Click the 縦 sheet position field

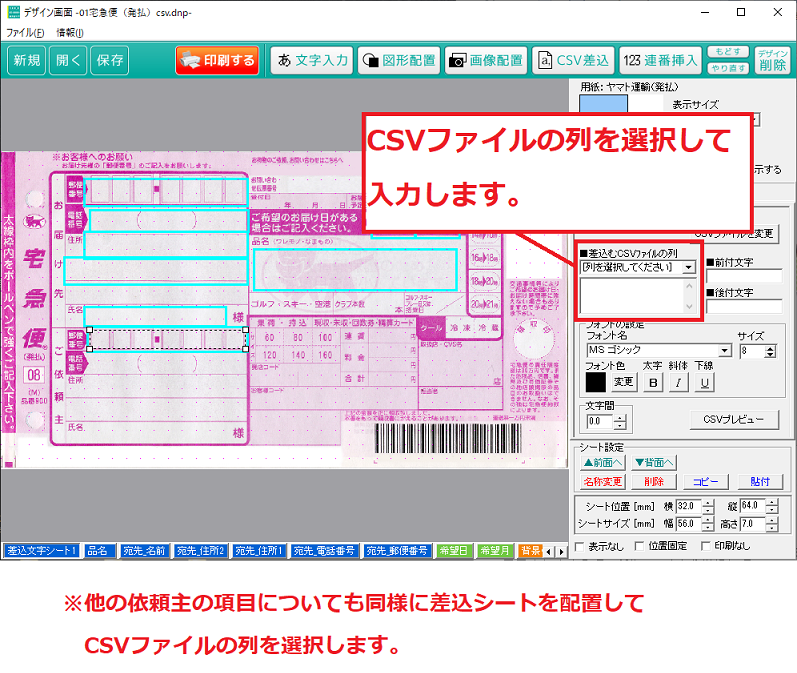(753, 506)
